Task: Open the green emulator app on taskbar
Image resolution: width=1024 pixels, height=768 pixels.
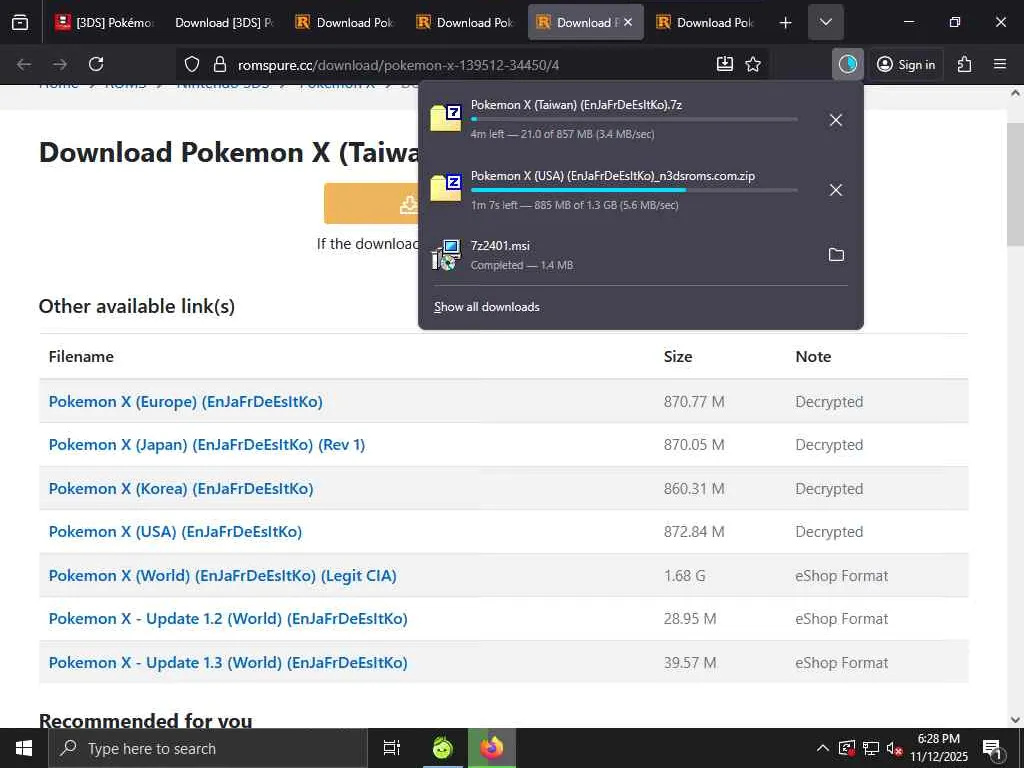Action: (x=443, y=748)
